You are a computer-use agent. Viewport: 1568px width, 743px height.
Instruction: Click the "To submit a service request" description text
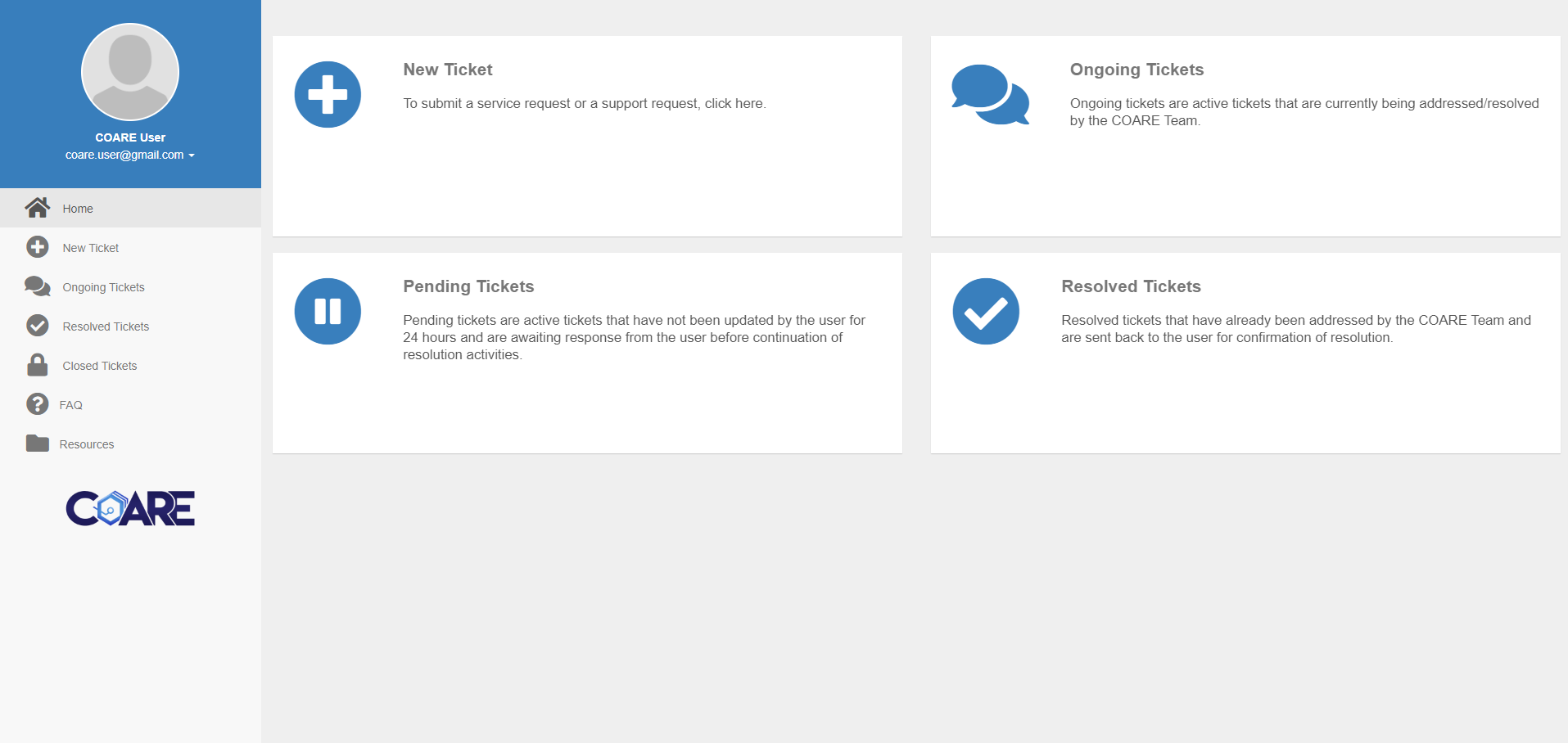[x=585, y=103]
